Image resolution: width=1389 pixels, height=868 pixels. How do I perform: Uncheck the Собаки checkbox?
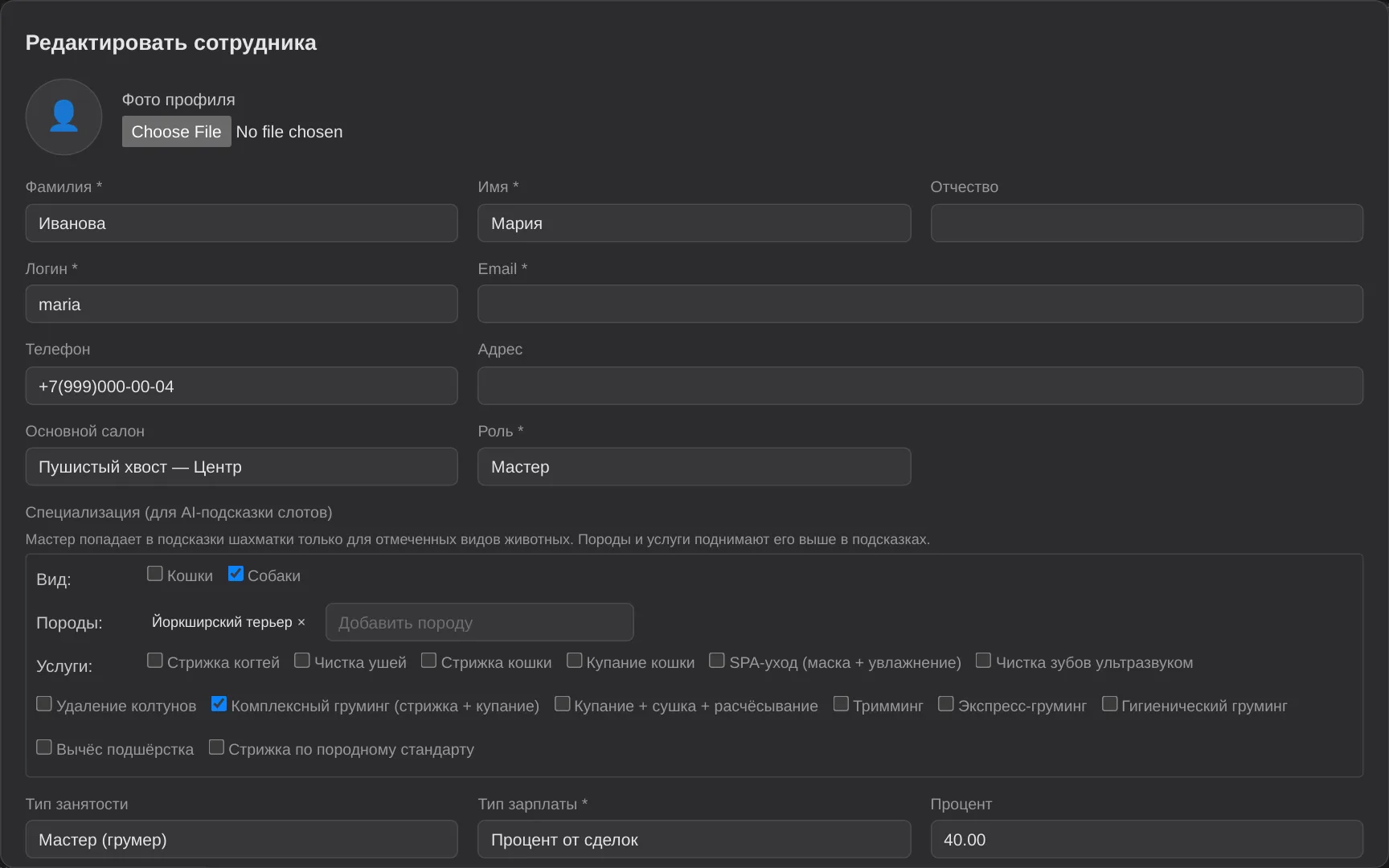(x=236, y=574)
